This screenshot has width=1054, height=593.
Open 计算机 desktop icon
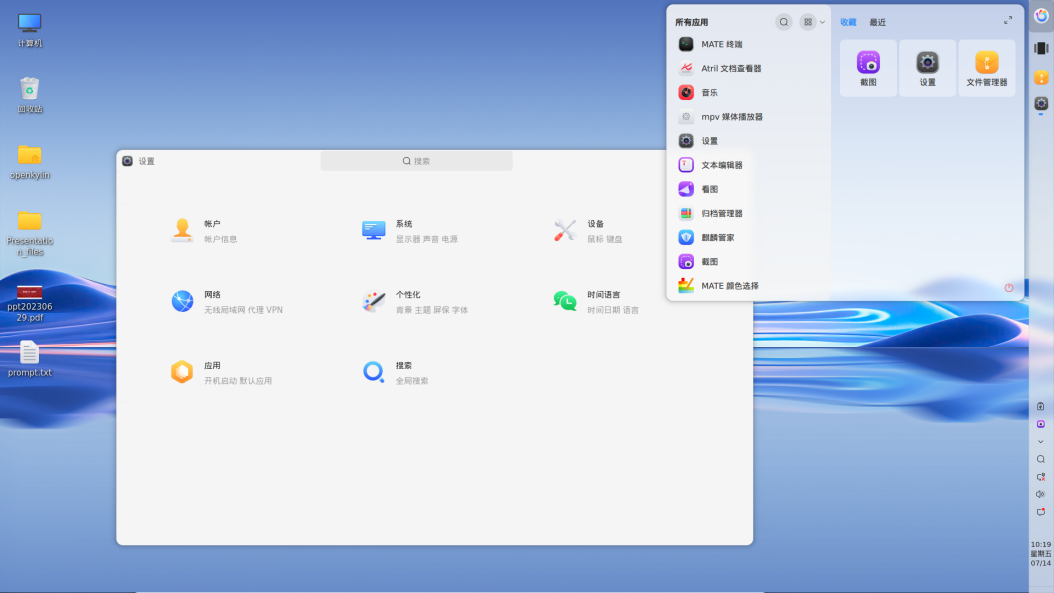click(x=30, y=30)
